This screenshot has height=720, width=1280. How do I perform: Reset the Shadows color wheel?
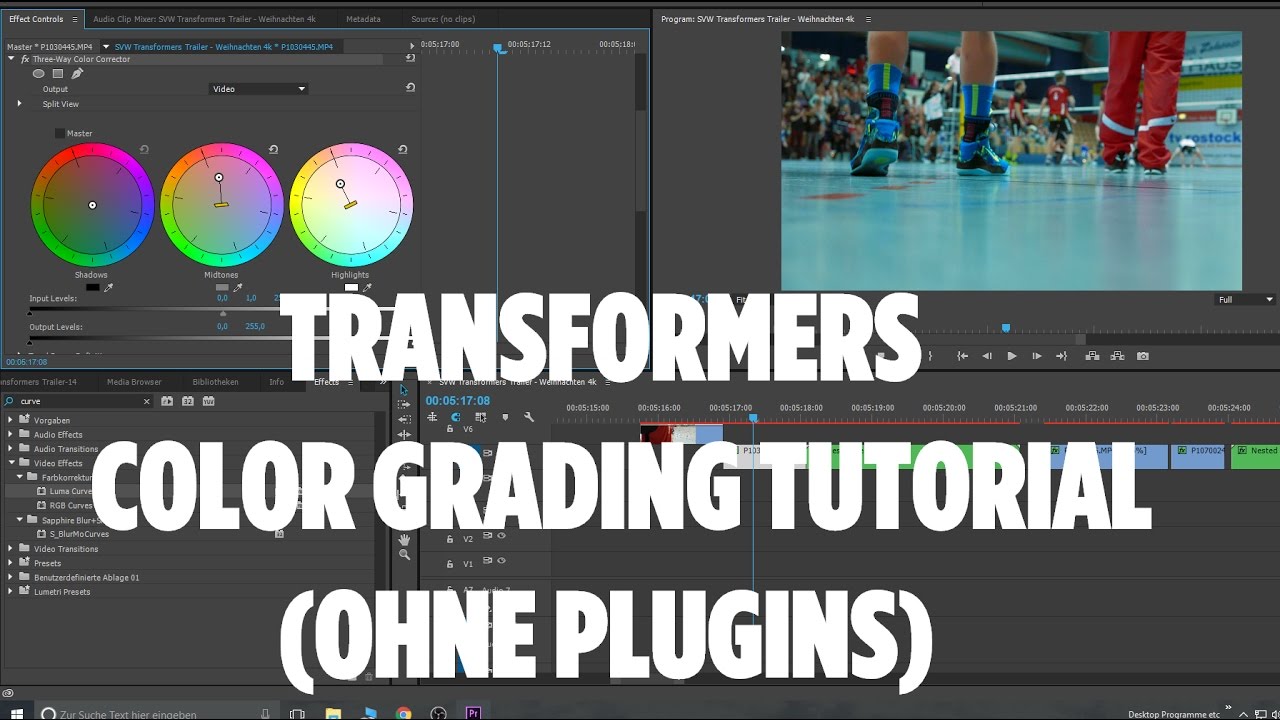(x=144, y=150)
